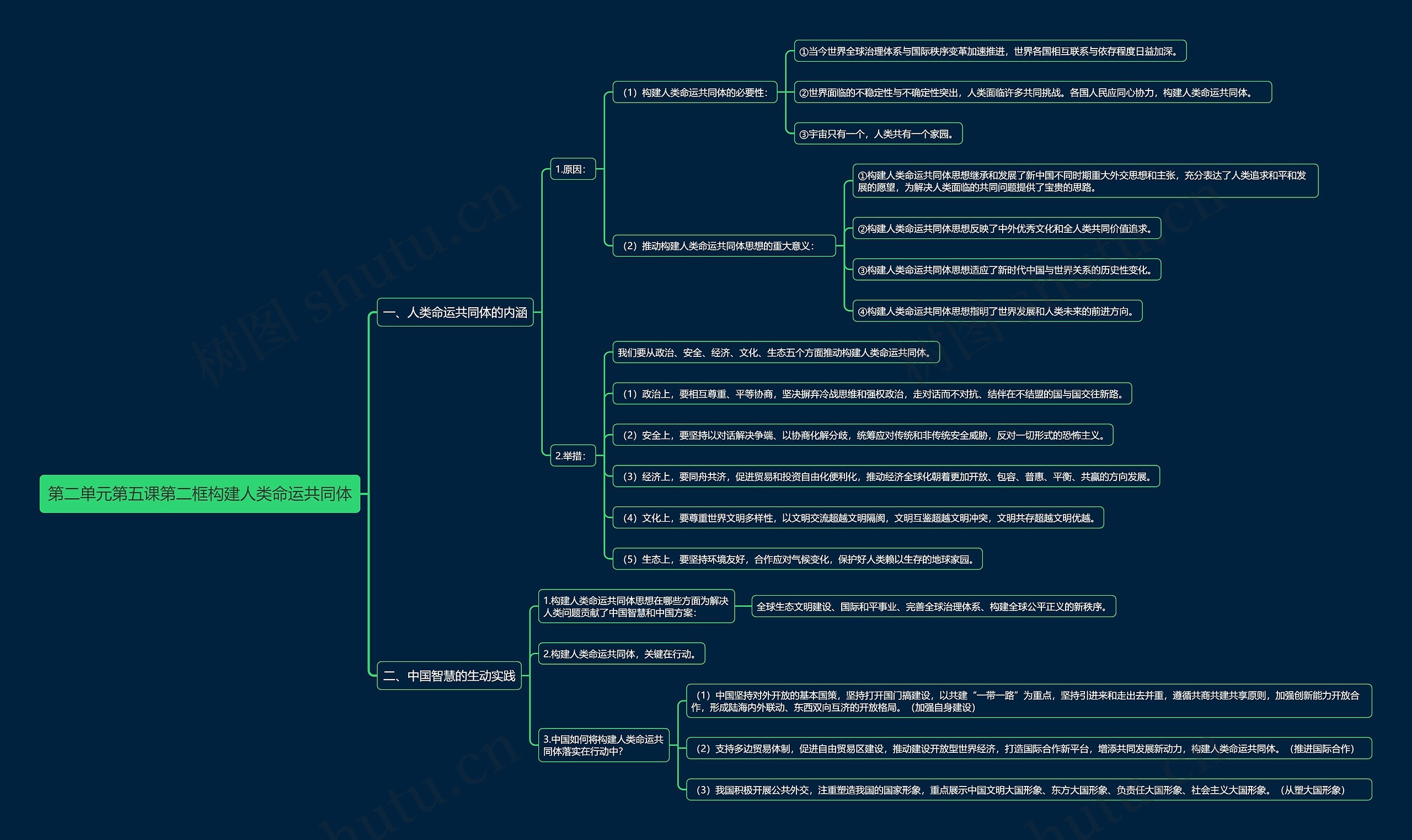Select node about 中外优秀文化和全人类共同价值追求
Viewport: 1412px width, 840px height.
click(1006, 228)
